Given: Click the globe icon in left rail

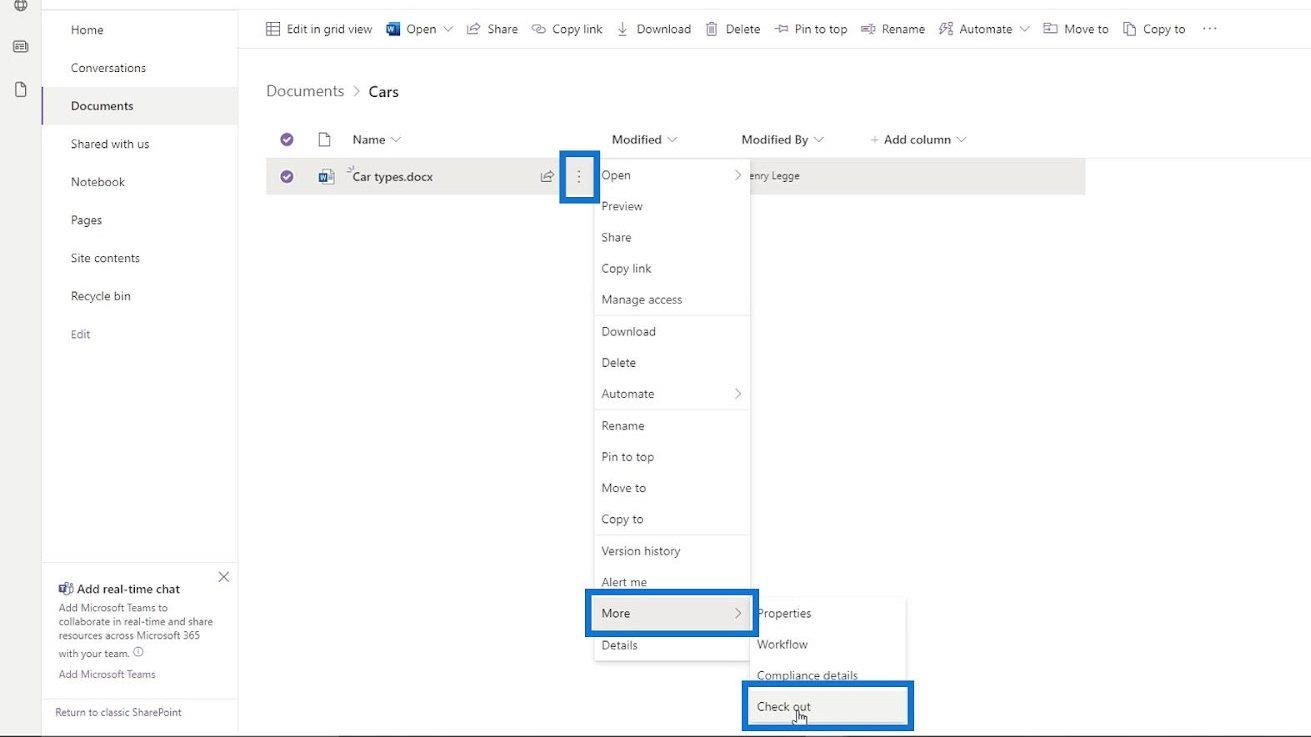Looking at the screenshot, I should click(20, 5).
